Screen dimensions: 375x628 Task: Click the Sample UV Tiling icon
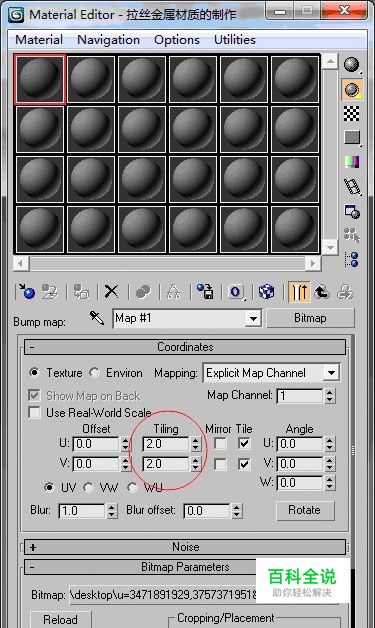click(x=352, y=138)
